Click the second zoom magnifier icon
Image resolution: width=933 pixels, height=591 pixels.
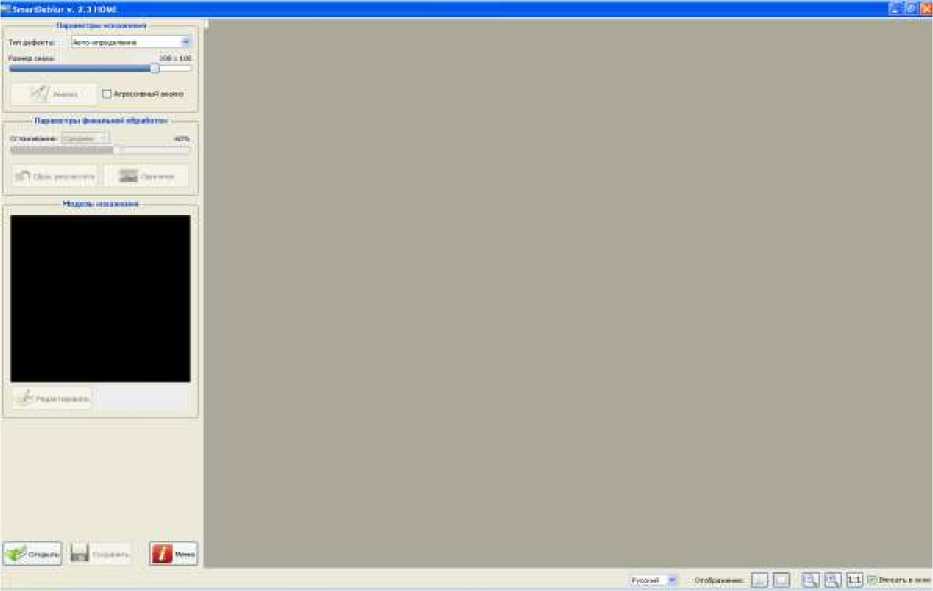[x=832, y=580]
